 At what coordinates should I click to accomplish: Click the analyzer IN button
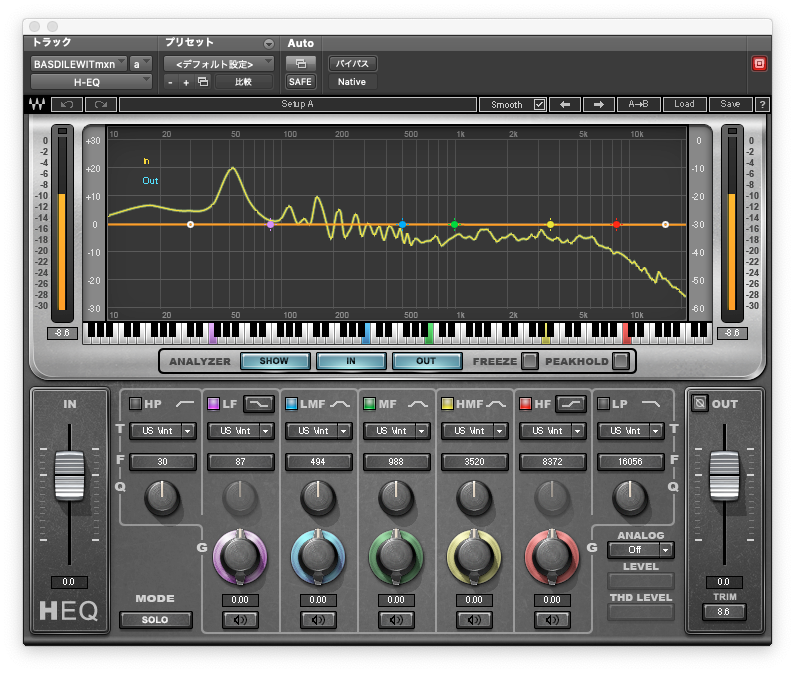351,361
